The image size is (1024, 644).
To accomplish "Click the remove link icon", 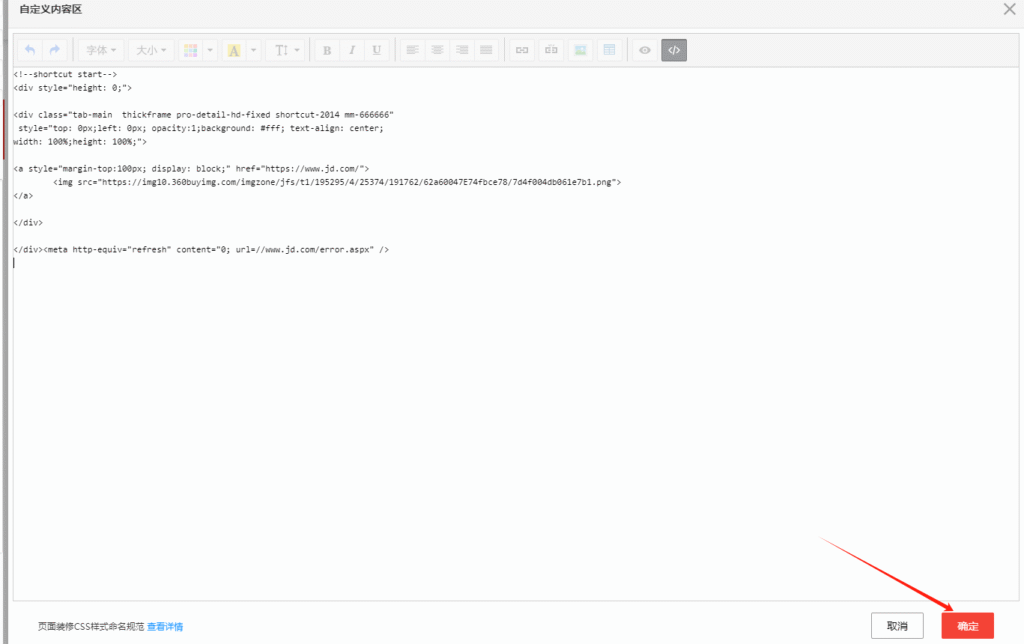I will click(551, 50).
